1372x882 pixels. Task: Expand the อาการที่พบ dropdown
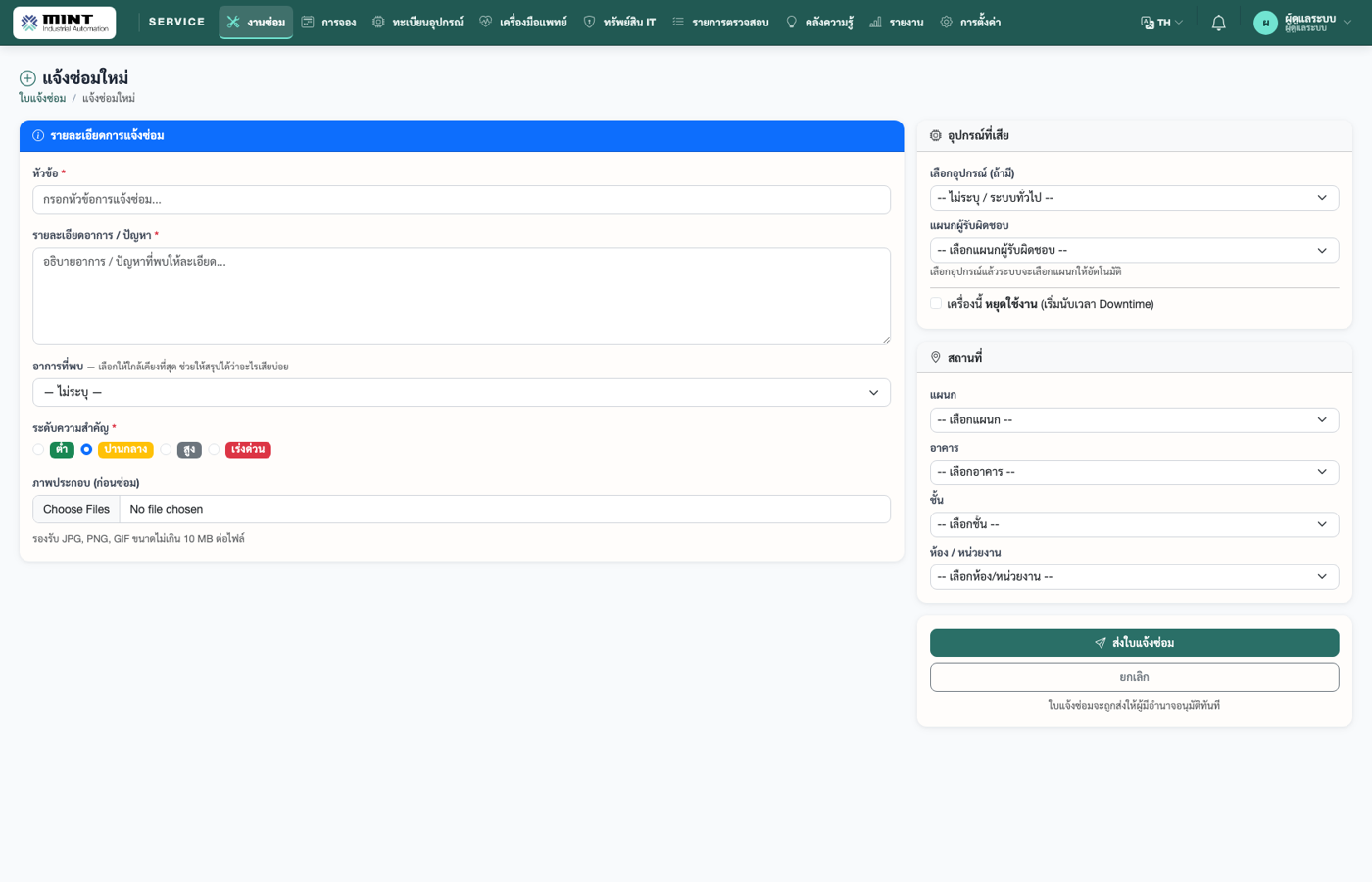click(462, 393)
